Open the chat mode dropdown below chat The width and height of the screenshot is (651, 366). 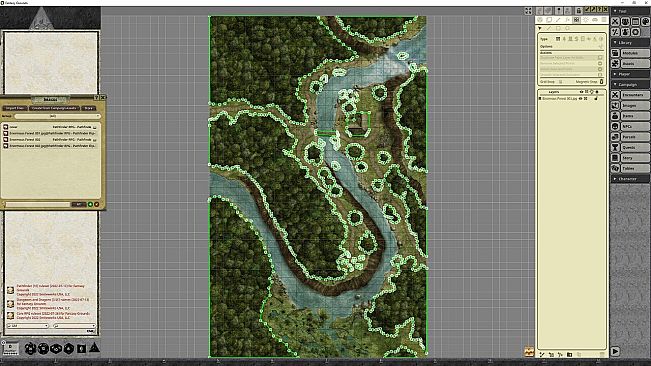click(28, 326)
